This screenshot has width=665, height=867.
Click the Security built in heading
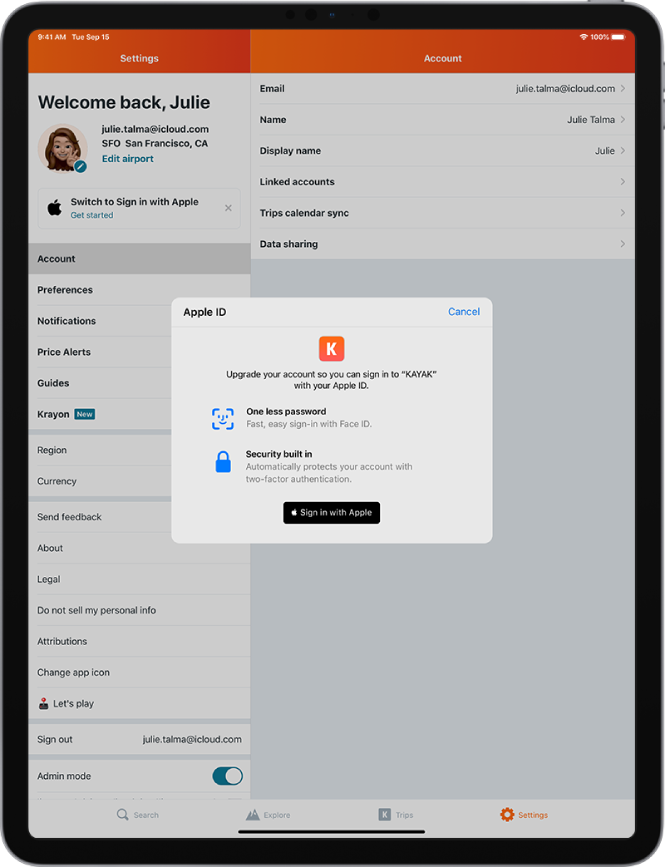(279, 454)
